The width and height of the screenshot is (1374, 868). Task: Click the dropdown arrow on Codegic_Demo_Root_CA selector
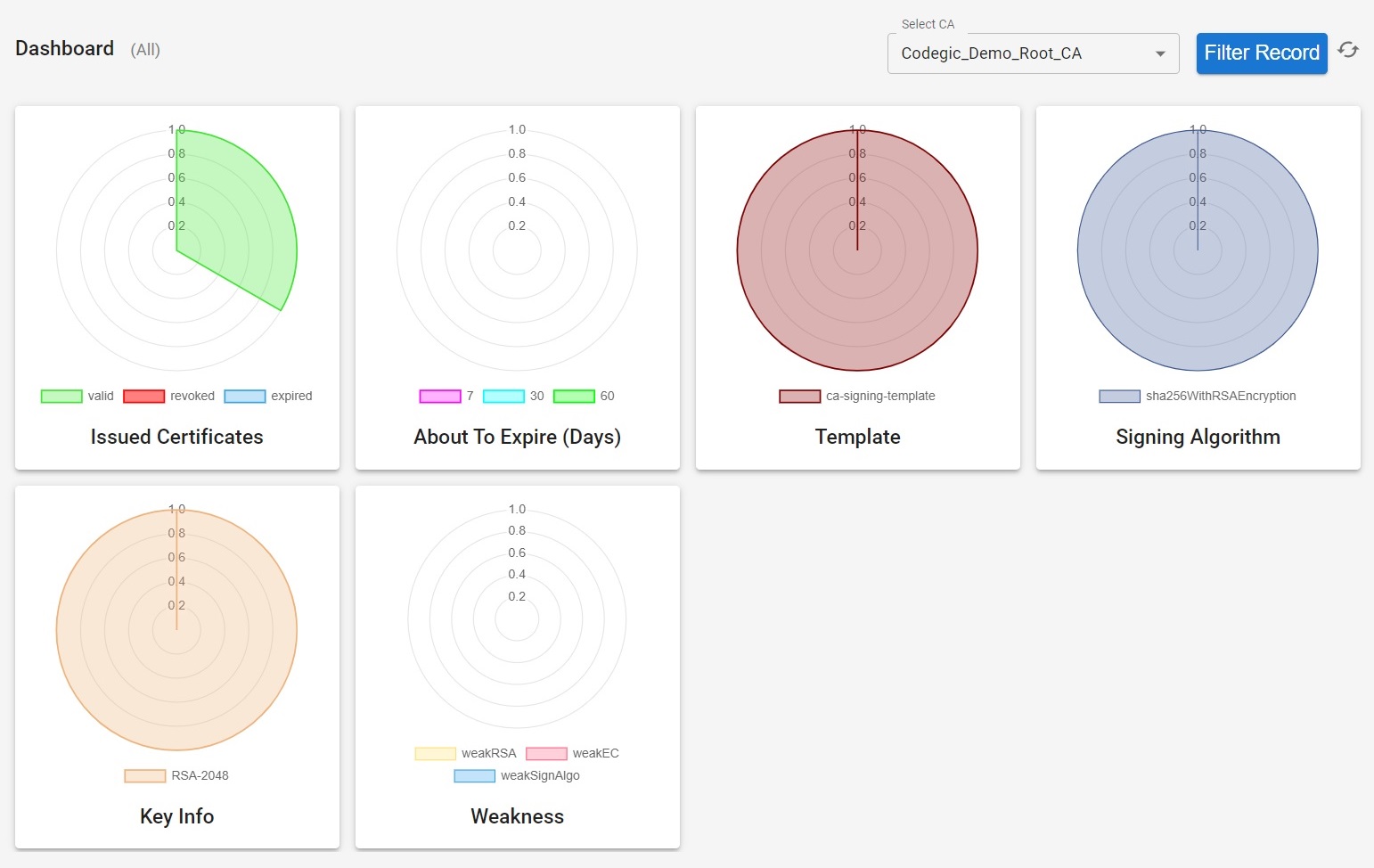(x=1160, y=53)
